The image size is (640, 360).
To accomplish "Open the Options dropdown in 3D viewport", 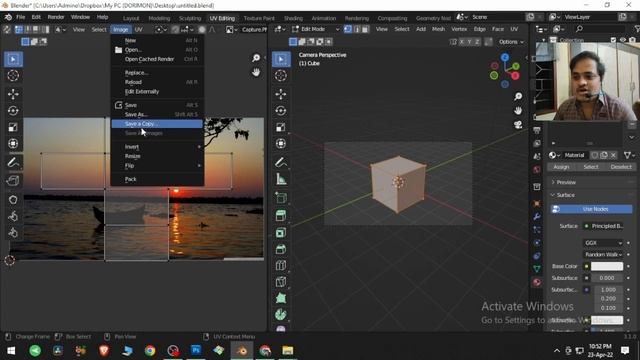I will [x=511, y=42].
